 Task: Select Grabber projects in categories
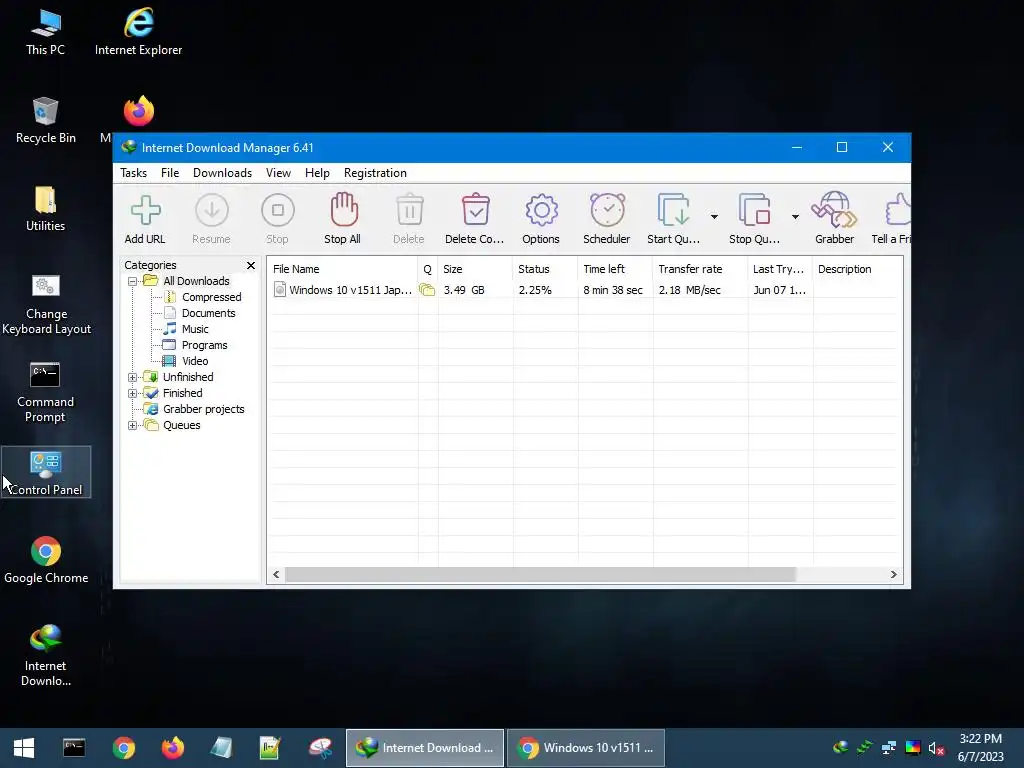click(204, 409)
